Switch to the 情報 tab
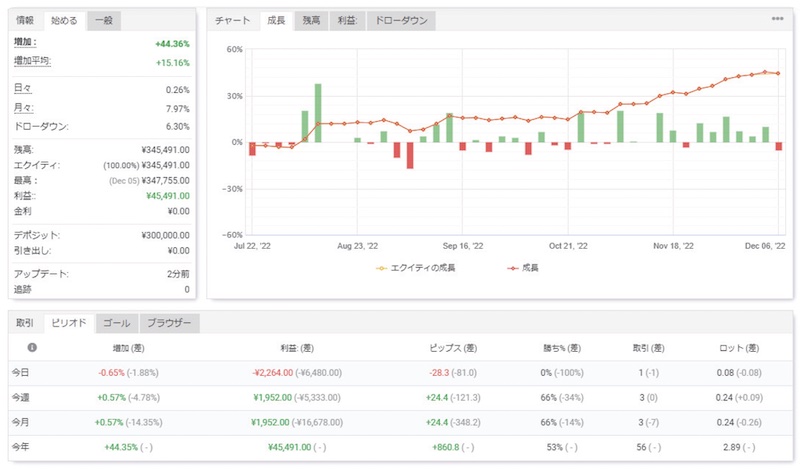800x469 pixels. click(25, 20)
